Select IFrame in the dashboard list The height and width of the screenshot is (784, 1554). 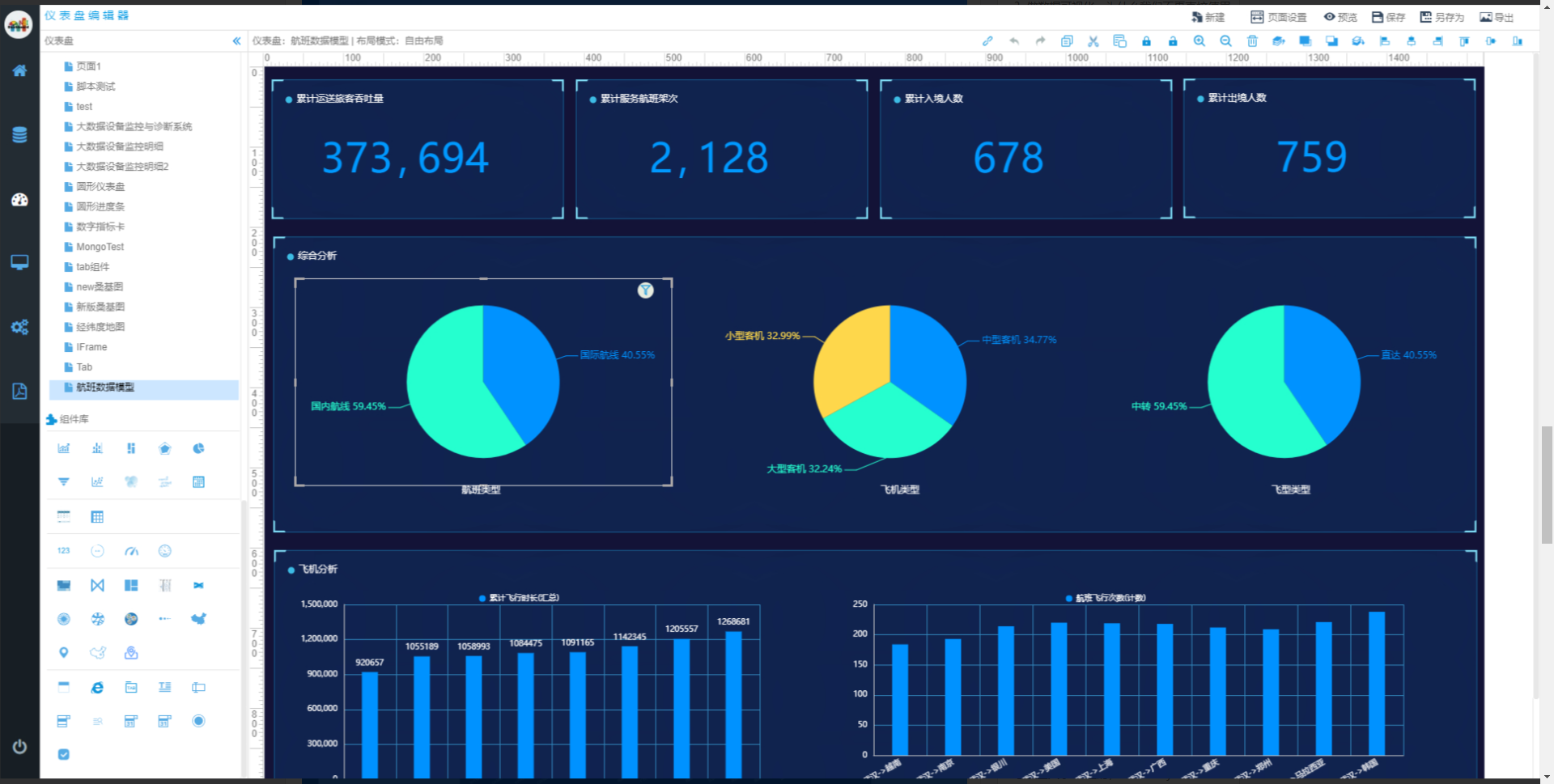tap(91, 347)
